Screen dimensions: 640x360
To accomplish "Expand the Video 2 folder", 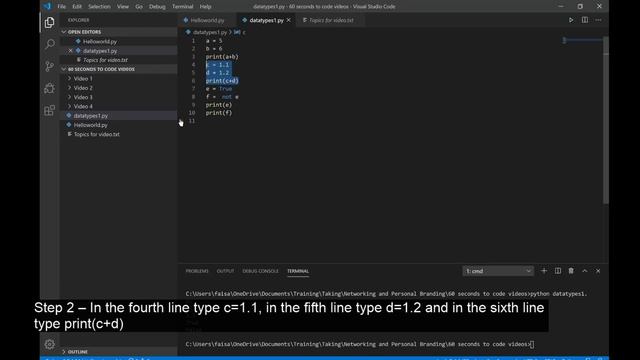I will tap(83, 88).
